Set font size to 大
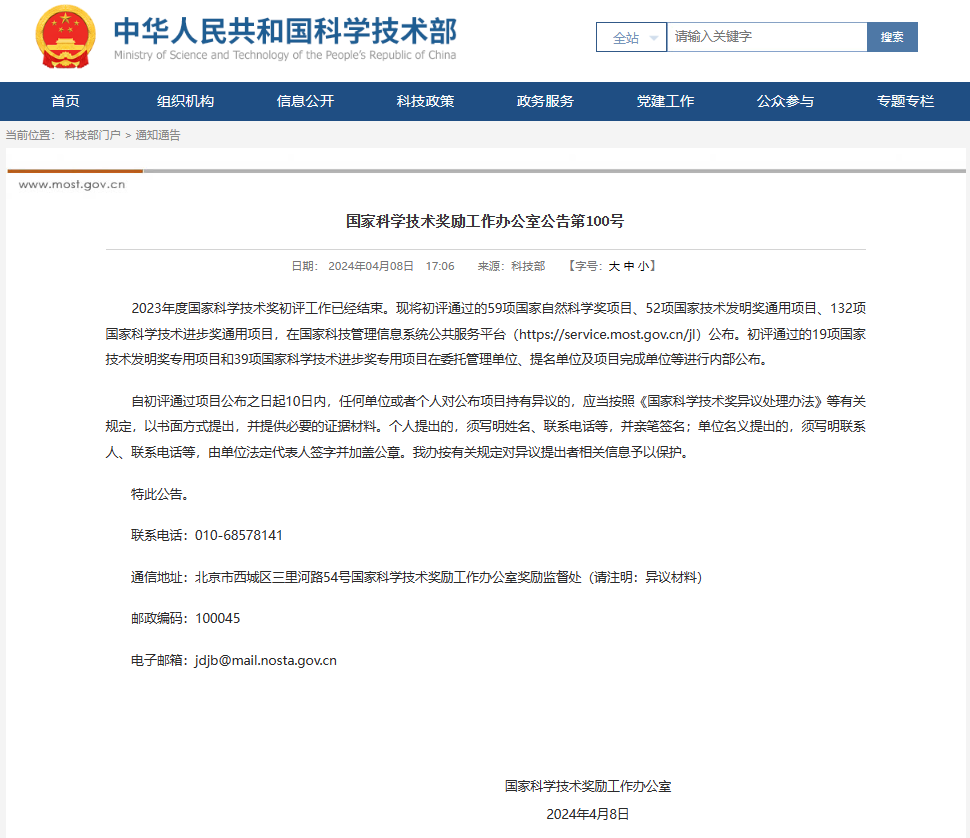The height and width of the screenshot is (838, 970). pos(614,267)
